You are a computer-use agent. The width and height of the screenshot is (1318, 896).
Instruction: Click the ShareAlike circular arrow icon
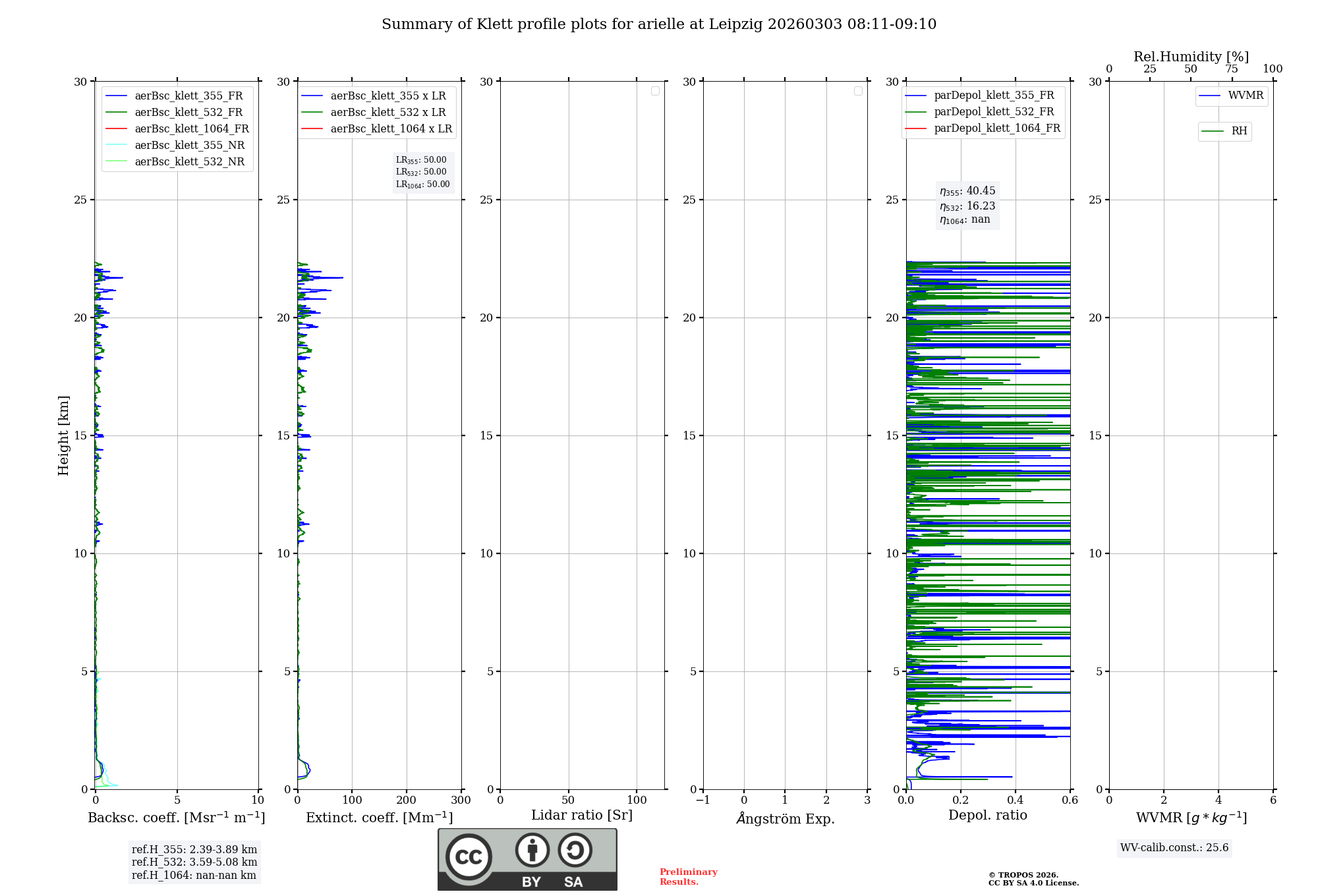pyautogui.click(x=575, y=850)
